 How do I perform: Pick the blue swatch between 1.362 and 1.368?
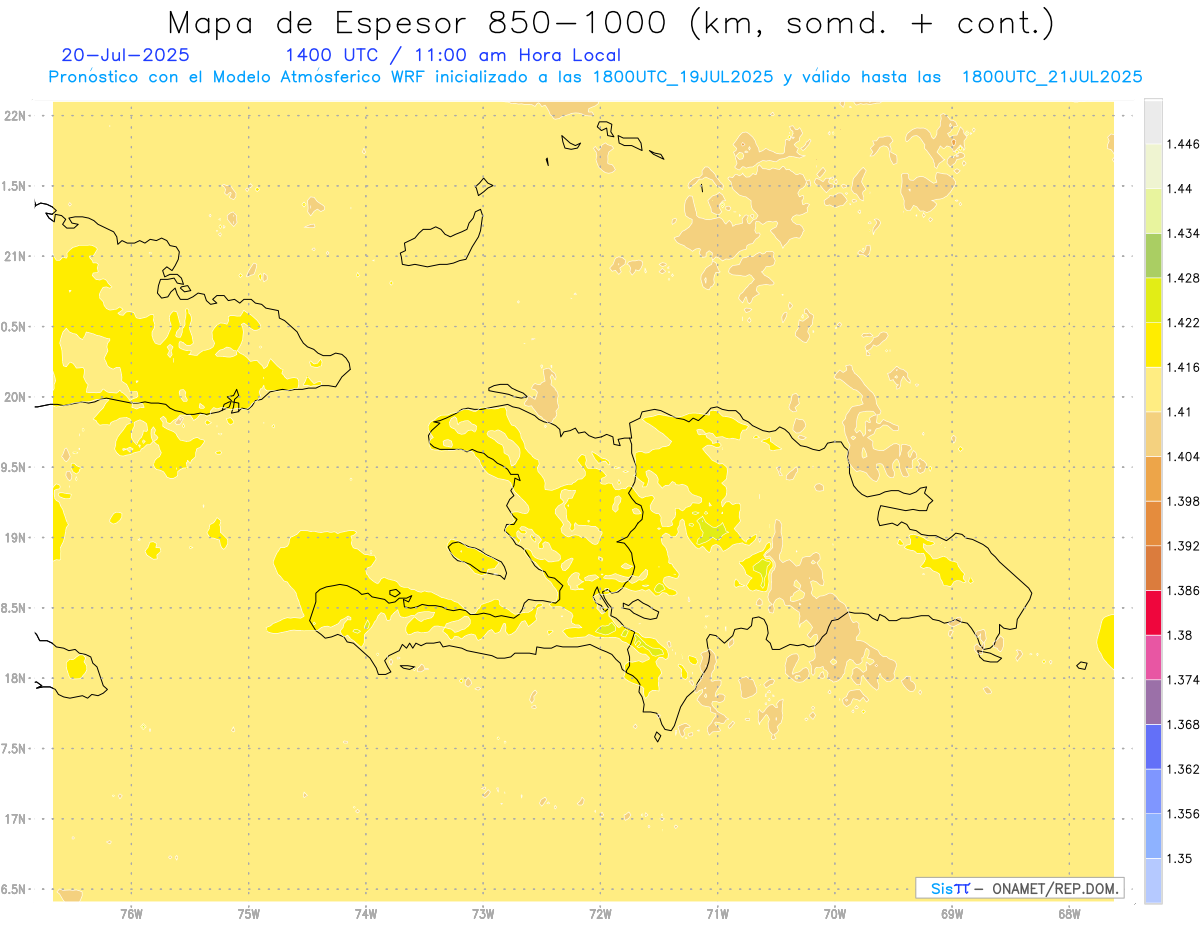pos(1153,747)
